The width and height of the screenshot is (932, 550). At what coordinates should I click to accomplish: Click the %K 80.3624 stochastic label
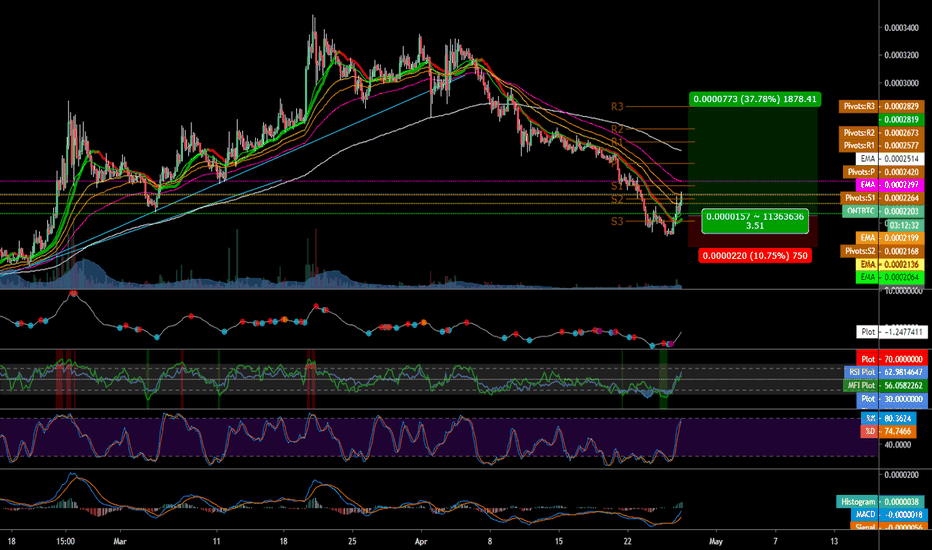(x=888, y=419)
